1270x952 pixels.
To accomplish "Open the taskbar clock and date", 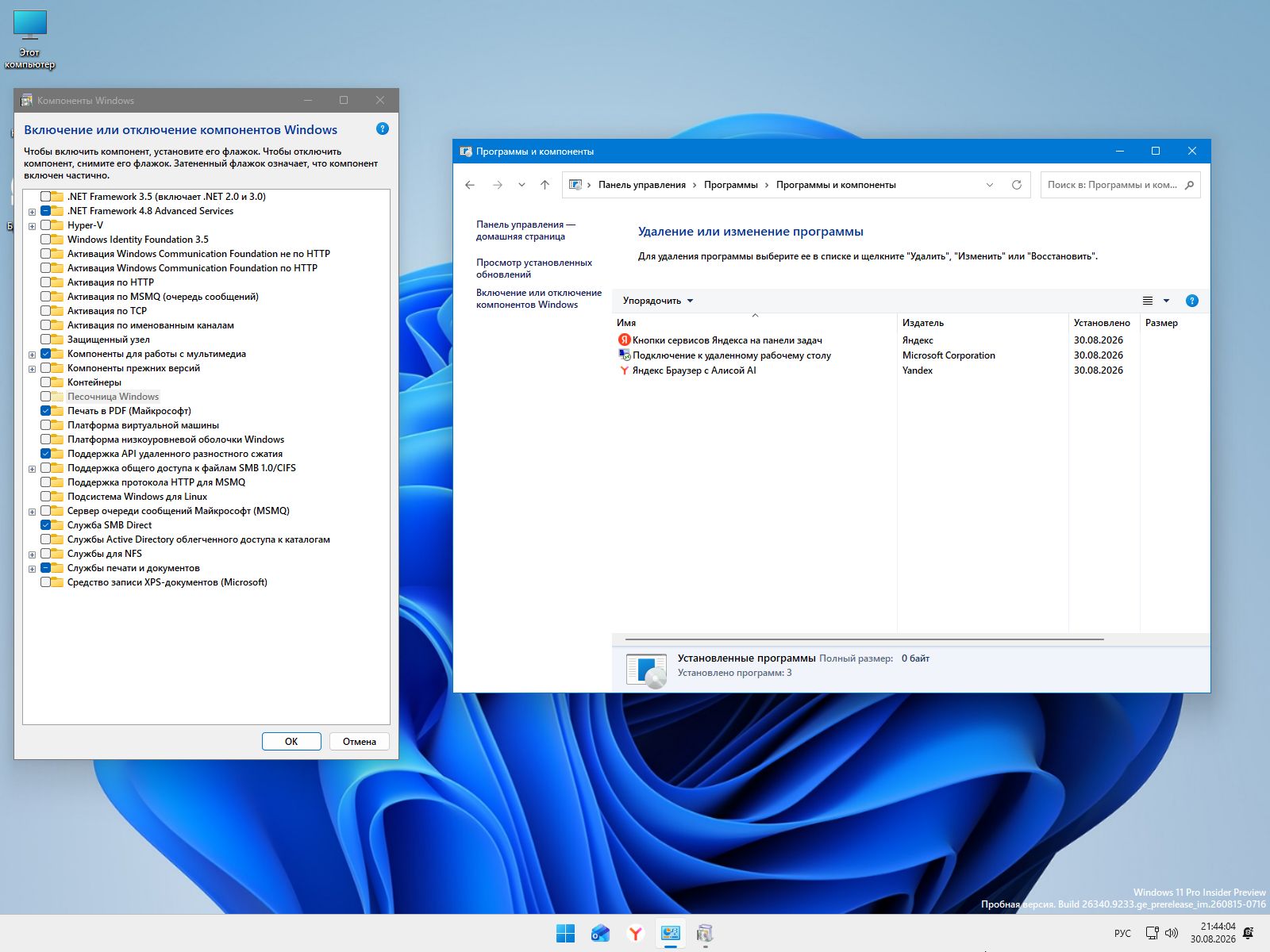I will coord(1213,933).
